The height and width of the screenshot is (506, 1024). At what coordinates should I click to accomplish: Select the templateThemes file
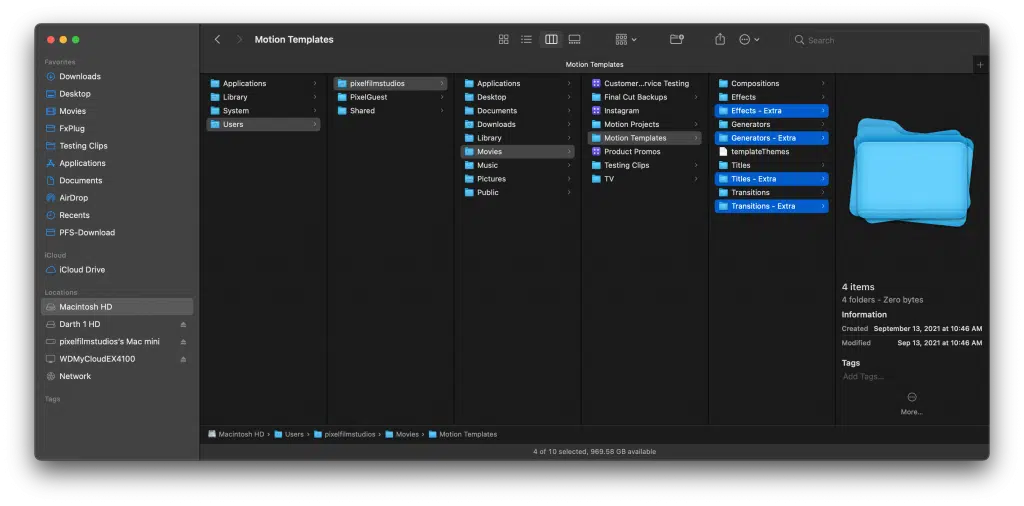pyautogui.click(x=772, y=151)
